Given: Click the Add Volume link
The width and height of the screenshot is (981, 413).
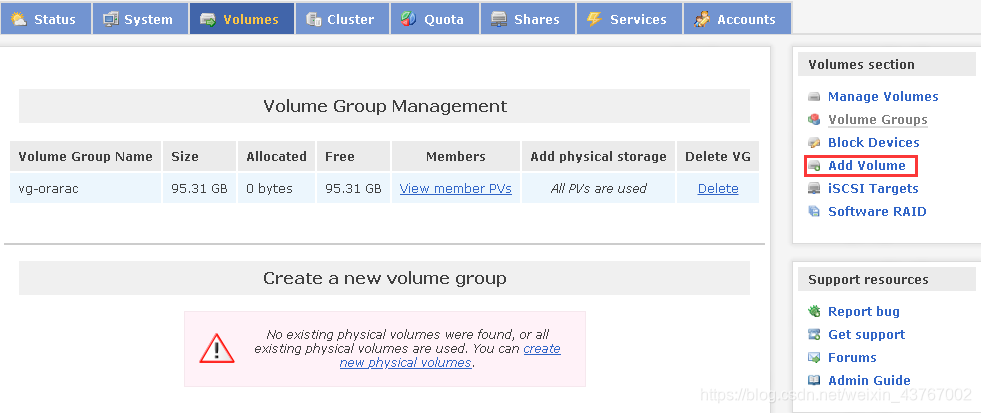Looking at the screenshot, I should click(x=867, y=166).
